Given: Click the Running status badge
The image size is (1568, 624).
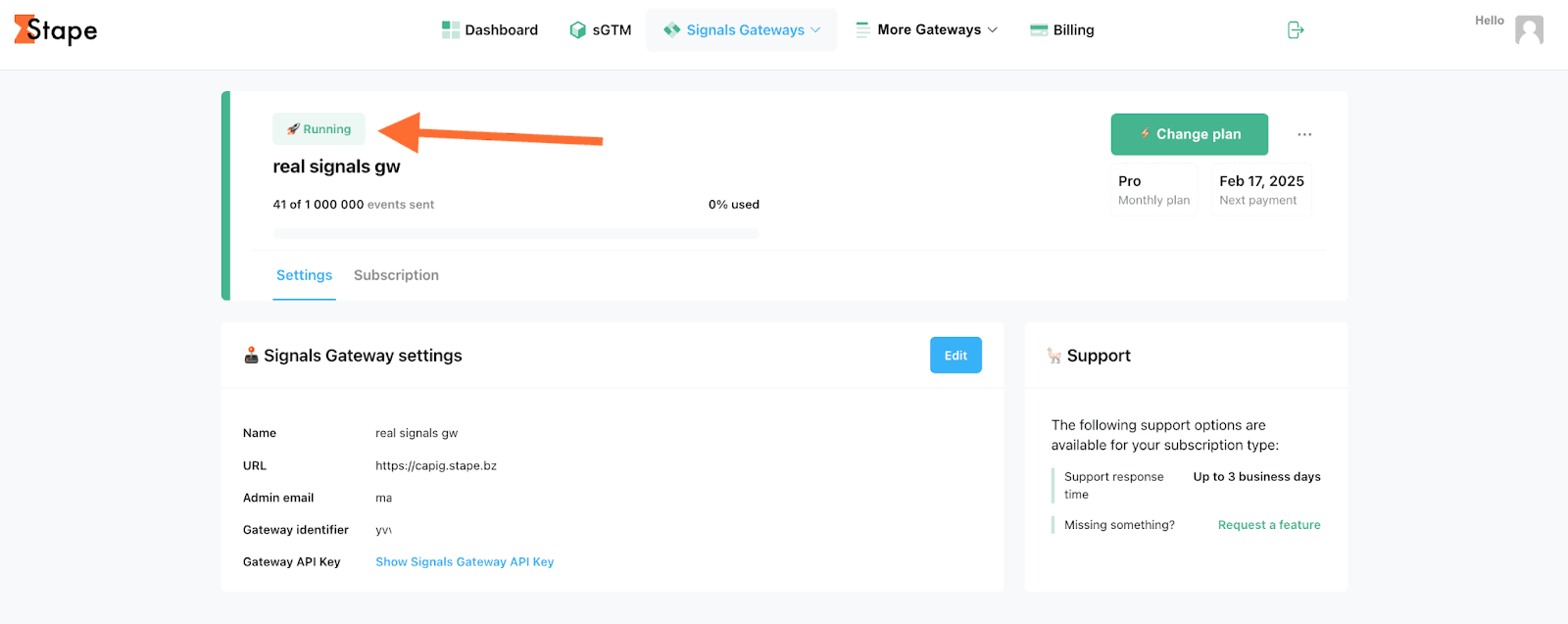Looking at the screenshot, I should (318, 129).
